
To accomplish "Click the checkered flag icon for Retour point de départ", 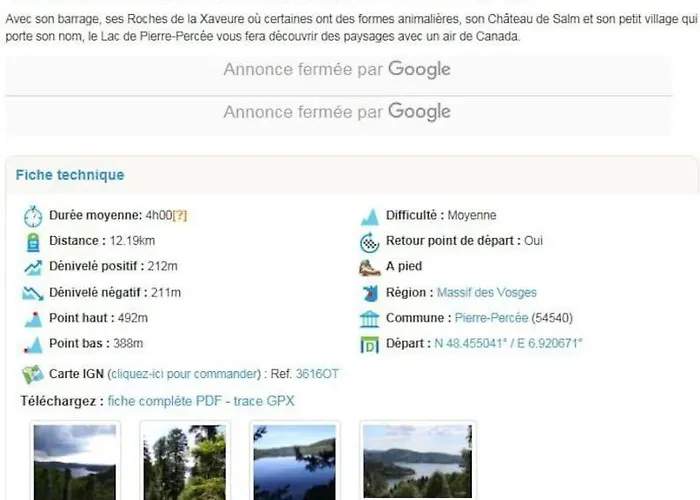I will (370, 242).
